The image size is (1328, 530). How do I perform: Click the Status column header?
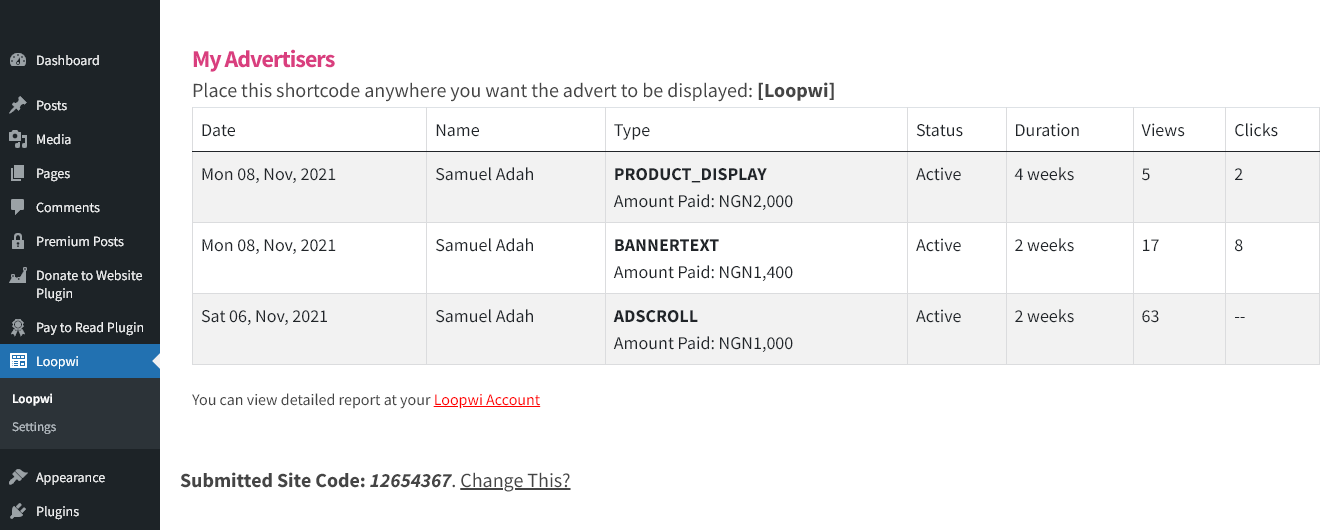[x=939, y=130]
